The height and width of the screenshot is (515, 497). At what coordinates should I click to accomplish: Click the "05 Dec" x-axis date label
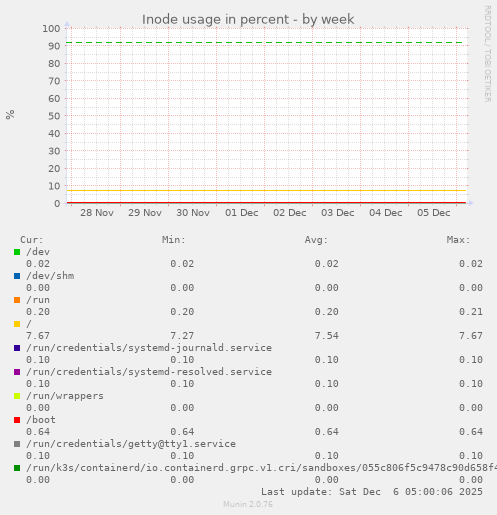tap(434, 213)
